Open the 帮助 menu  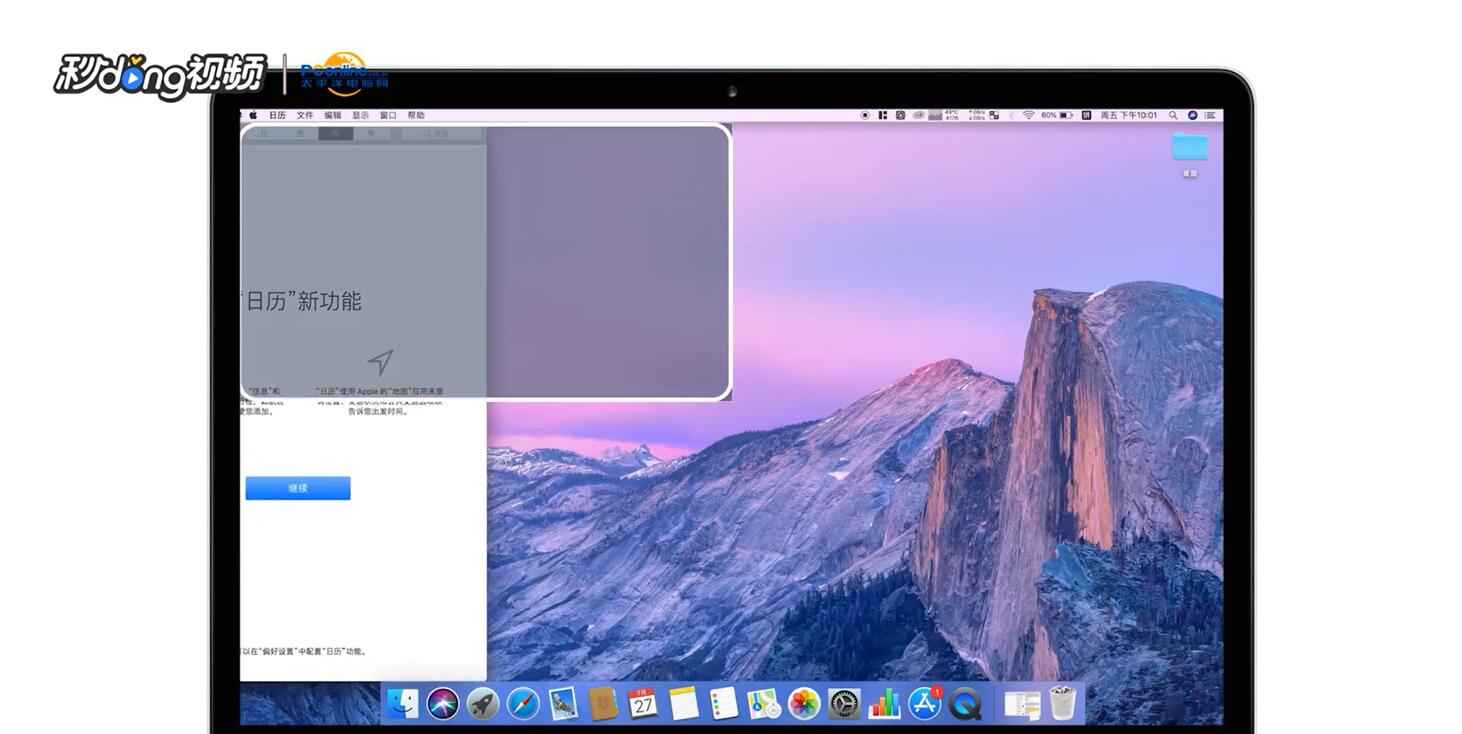pos(416,115)
